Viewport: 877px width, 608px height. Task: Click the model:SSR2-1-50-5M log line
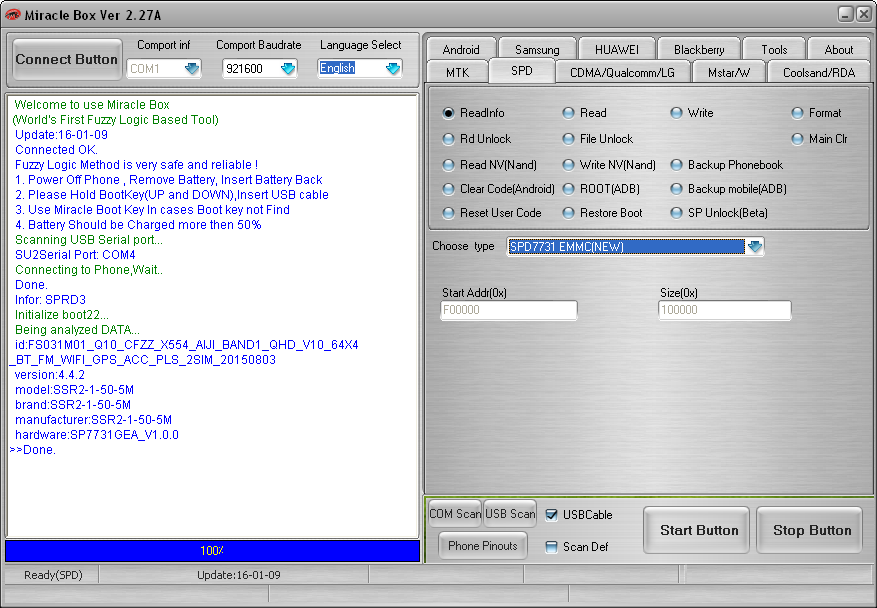[74, 390]
